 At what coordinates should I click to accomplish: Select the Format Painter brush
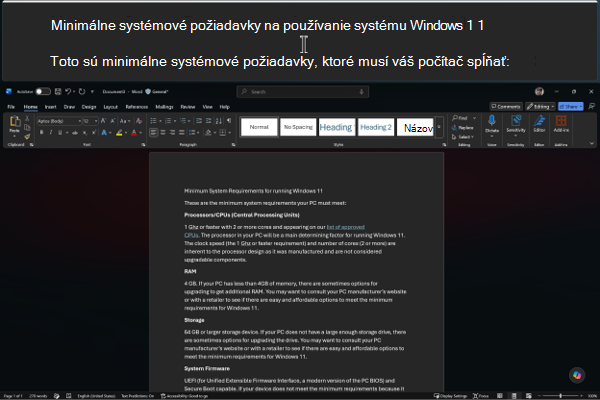click(x=27, y=136)
